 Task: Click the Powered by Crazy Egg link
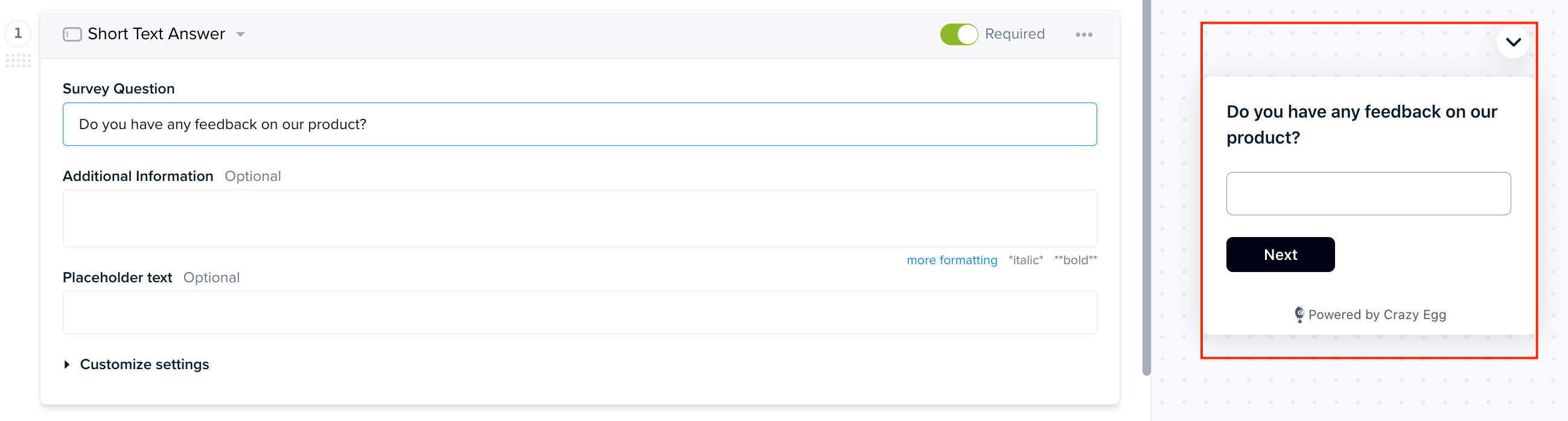pos(1369,314)
